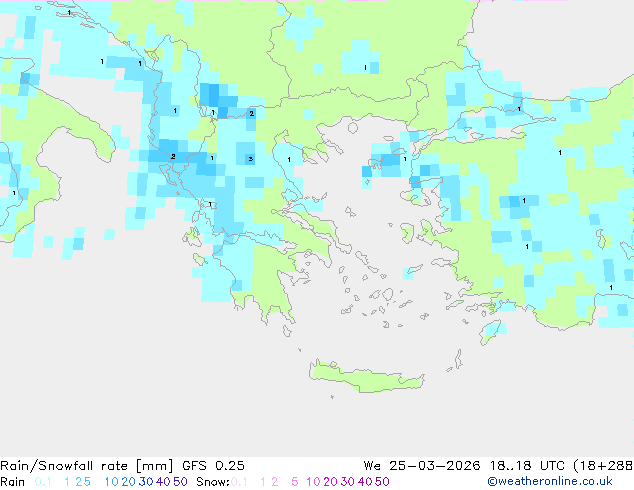Select the rain legend value 50
634x490 pixels.
tap(180, 482)
